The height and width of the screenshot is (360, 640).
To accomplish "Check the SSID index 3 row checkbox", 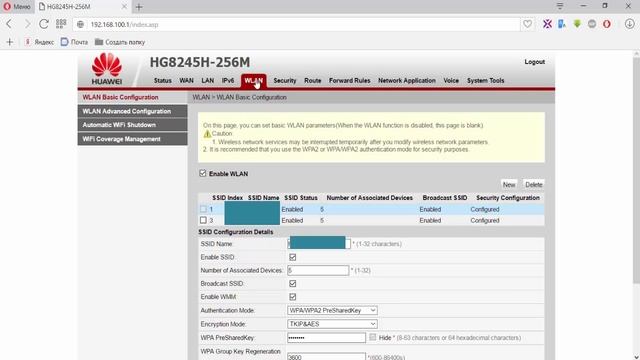I will click(x=203, y=220).
